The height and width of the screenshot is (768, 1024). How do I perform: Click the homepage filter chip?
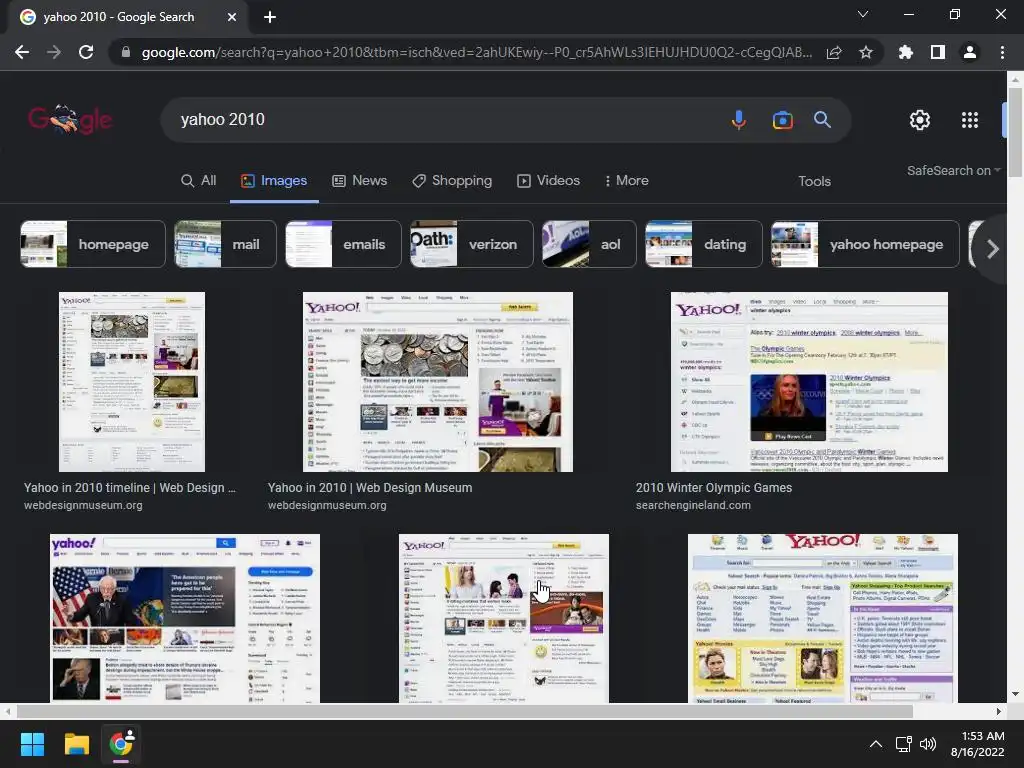pyautogui.click(x=93, y=244)
